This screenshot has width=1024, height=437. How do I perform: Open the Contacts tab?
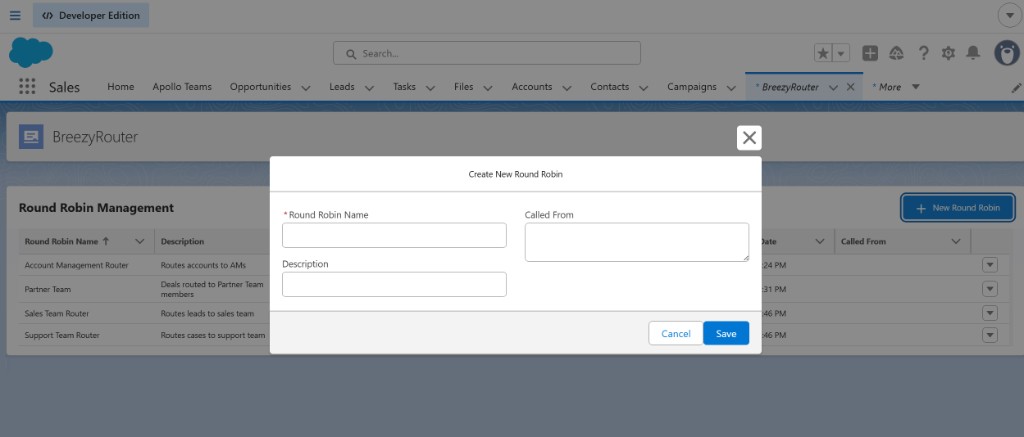coord(610,87)
